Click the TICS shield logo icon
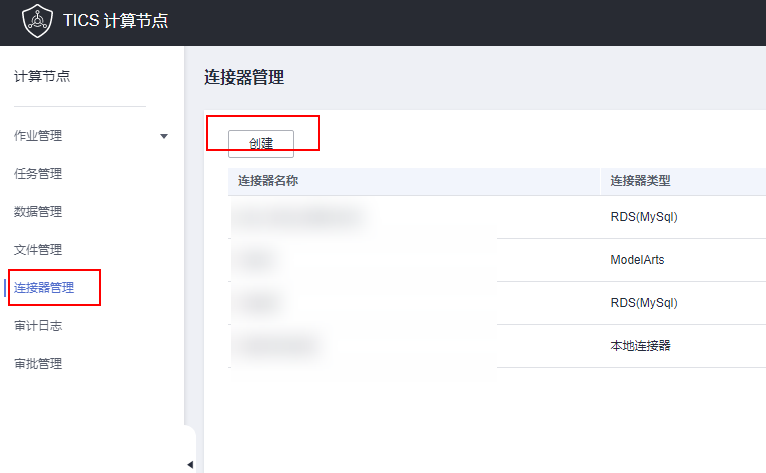Screen dimensions: 766x473 (36, 21)
